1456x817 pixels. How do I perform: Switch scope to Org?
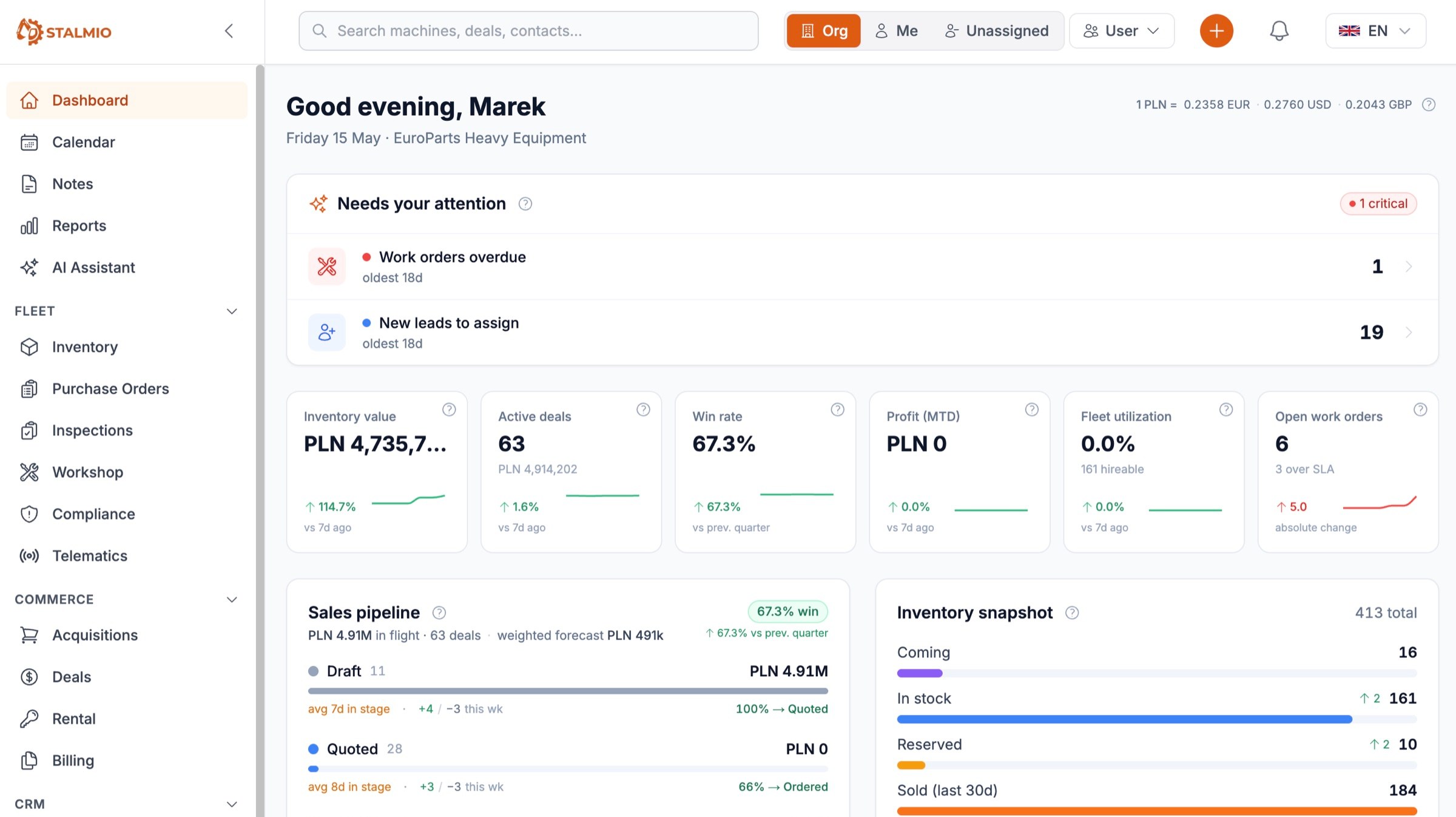click(x=823, y=31)
